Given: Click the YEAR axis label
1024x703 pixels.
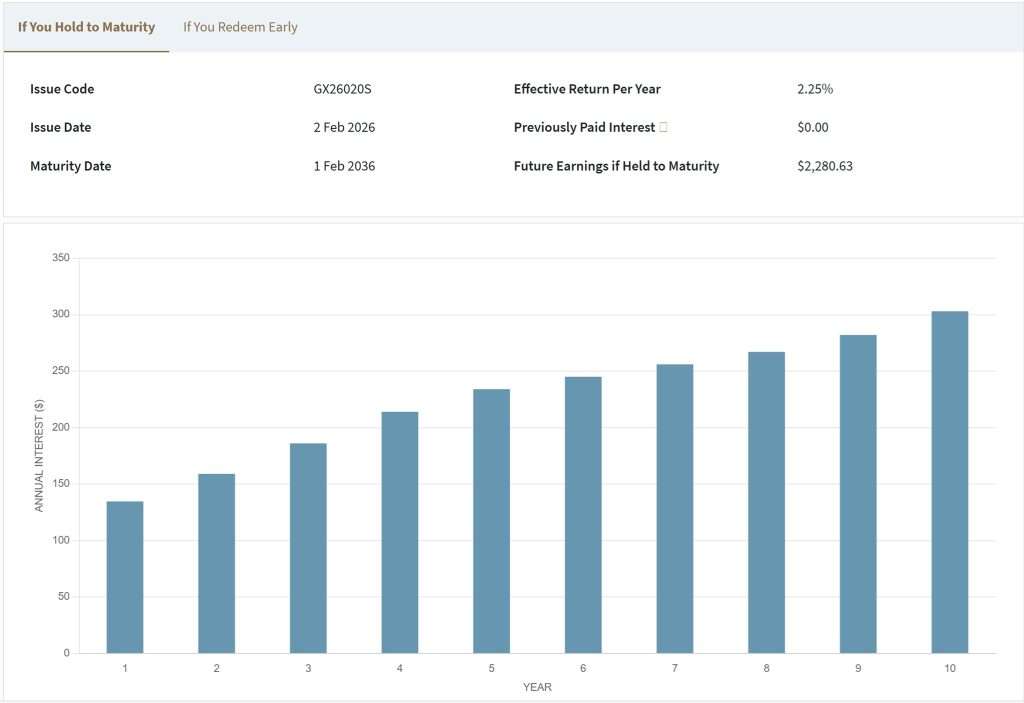Looking at the screenshot, I should click(x=537, y=687).
